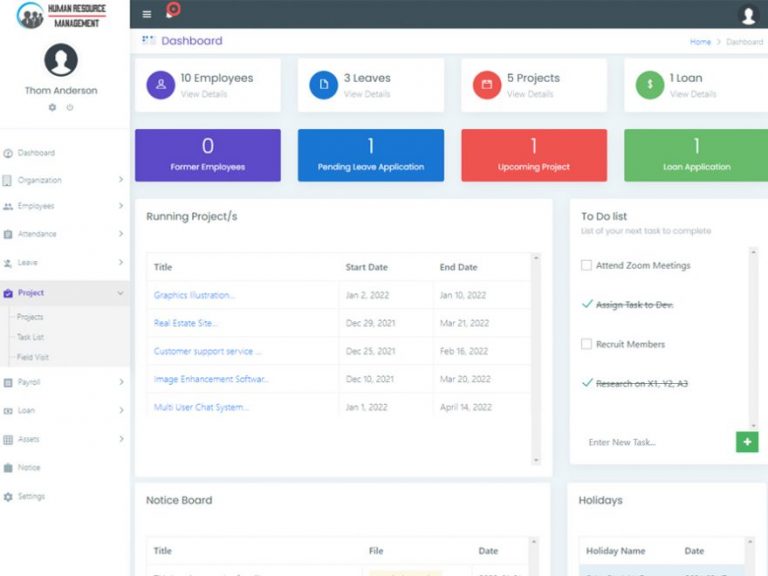Click the Pending Leave Application blue tile
The image size is (768, 576).
click(x=370, y=155)
